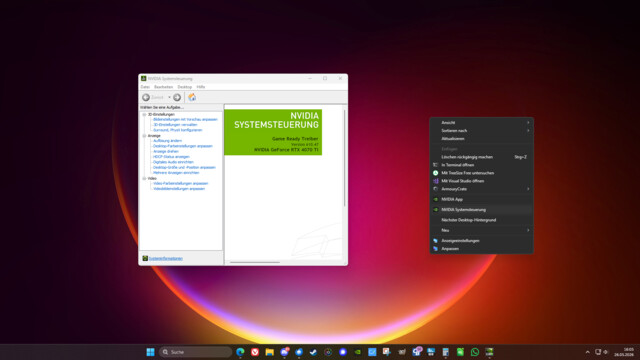The image size is (640, 360).
Task: Click the taskbar Suche search box
Action: pyautogui.click(x=196, y=352)
